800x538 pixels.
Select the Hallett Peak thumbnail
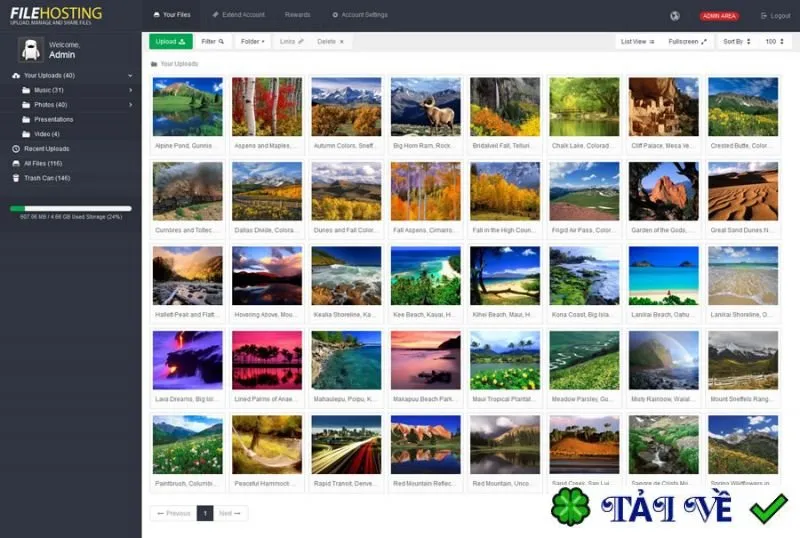(x=187, y=276)
